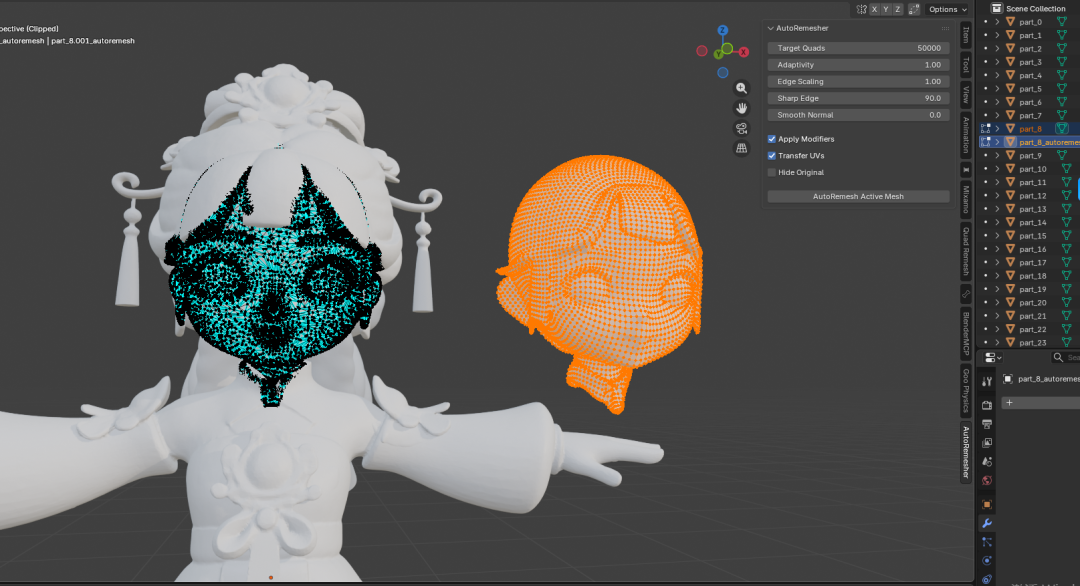Image resolution: width=1080 pixels, height=586 pixels.
Task: Uncheck the Transfer UVs checkbox
Action: [771, 156]
